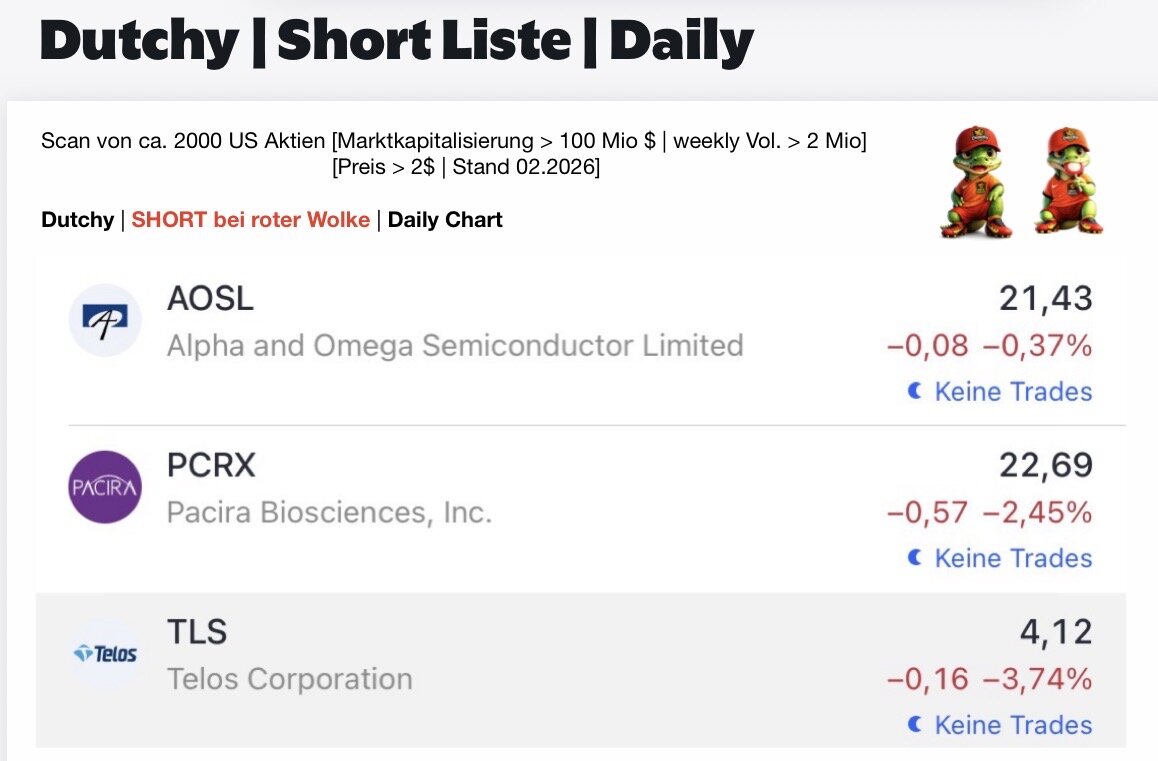The image size is (1158, 761).
Task: Click 'Keine Trades' for Telos
Action: pyautogui.click(x=1013, y=725)
